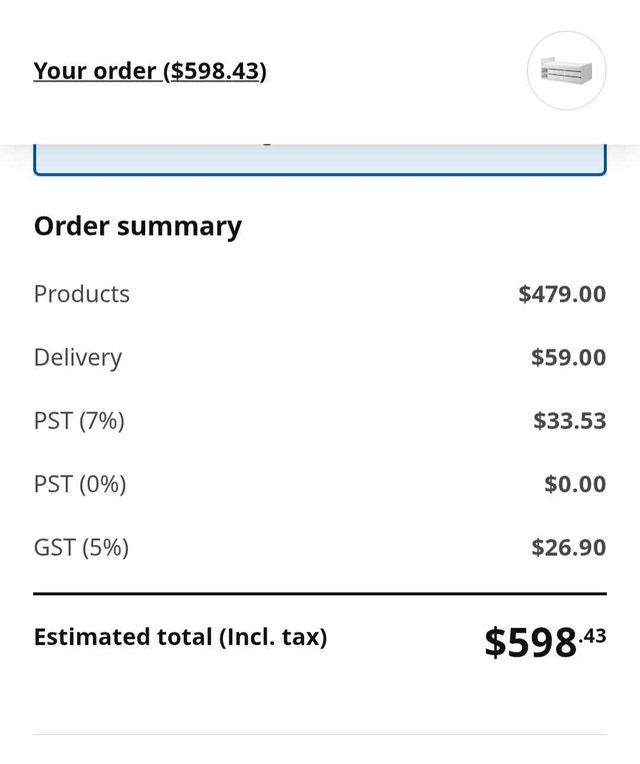Select the blue information box

point(320,159)
